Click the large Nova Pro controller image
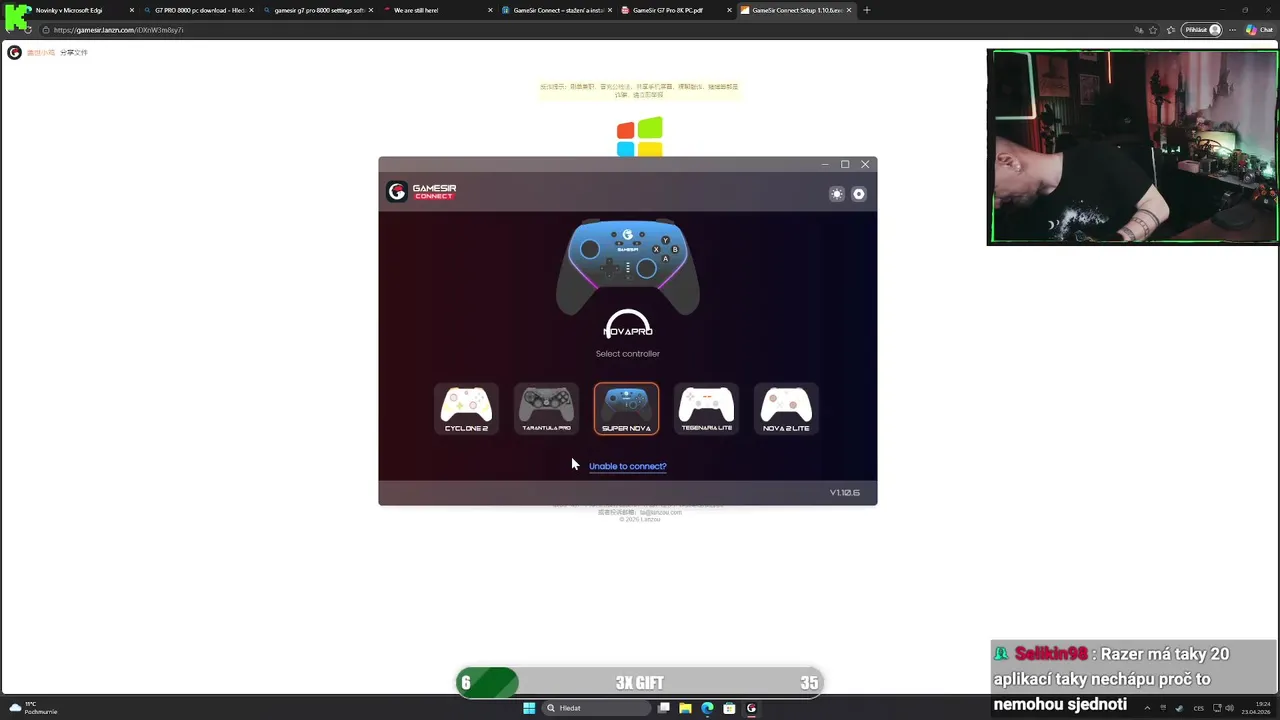This screenshot has width=1280, height=720. tap(628, 266)
